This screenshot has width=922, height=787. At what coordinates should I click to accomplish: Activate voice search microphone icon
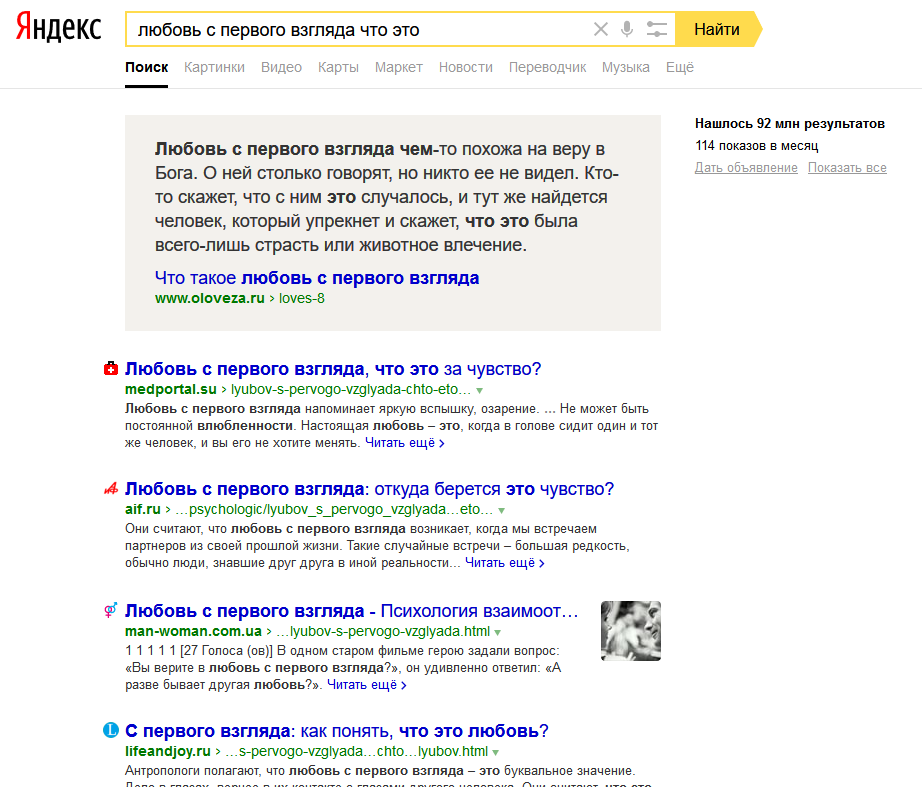click(x=627, y=29)
